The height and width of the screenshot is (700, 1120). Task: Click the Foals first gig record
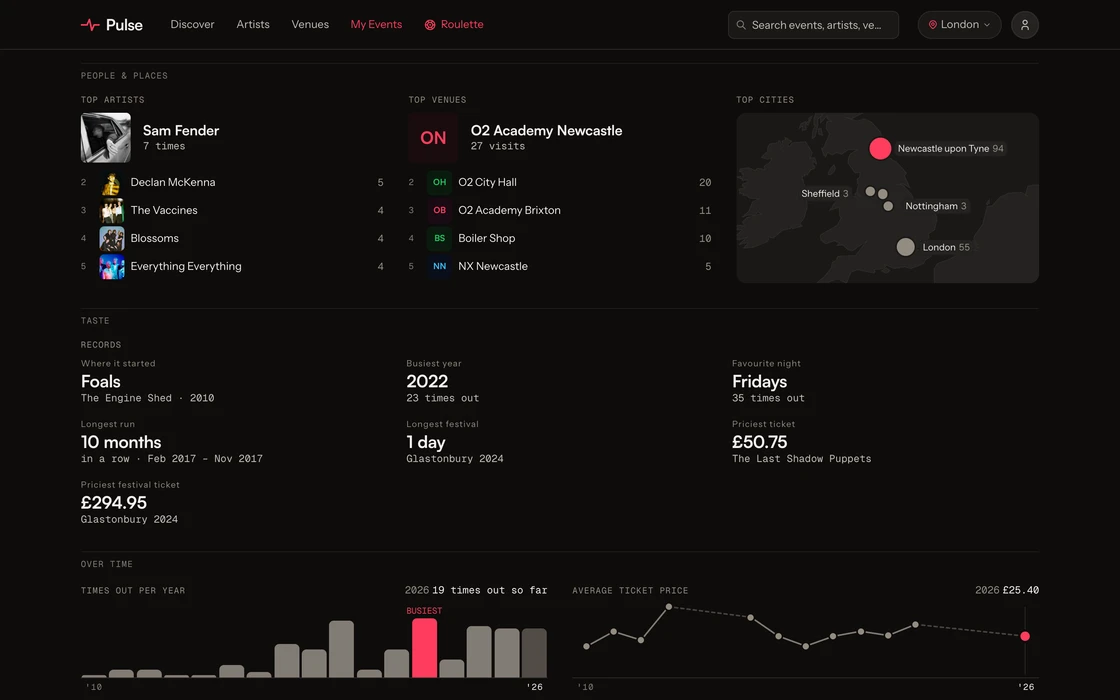[101, 381]
